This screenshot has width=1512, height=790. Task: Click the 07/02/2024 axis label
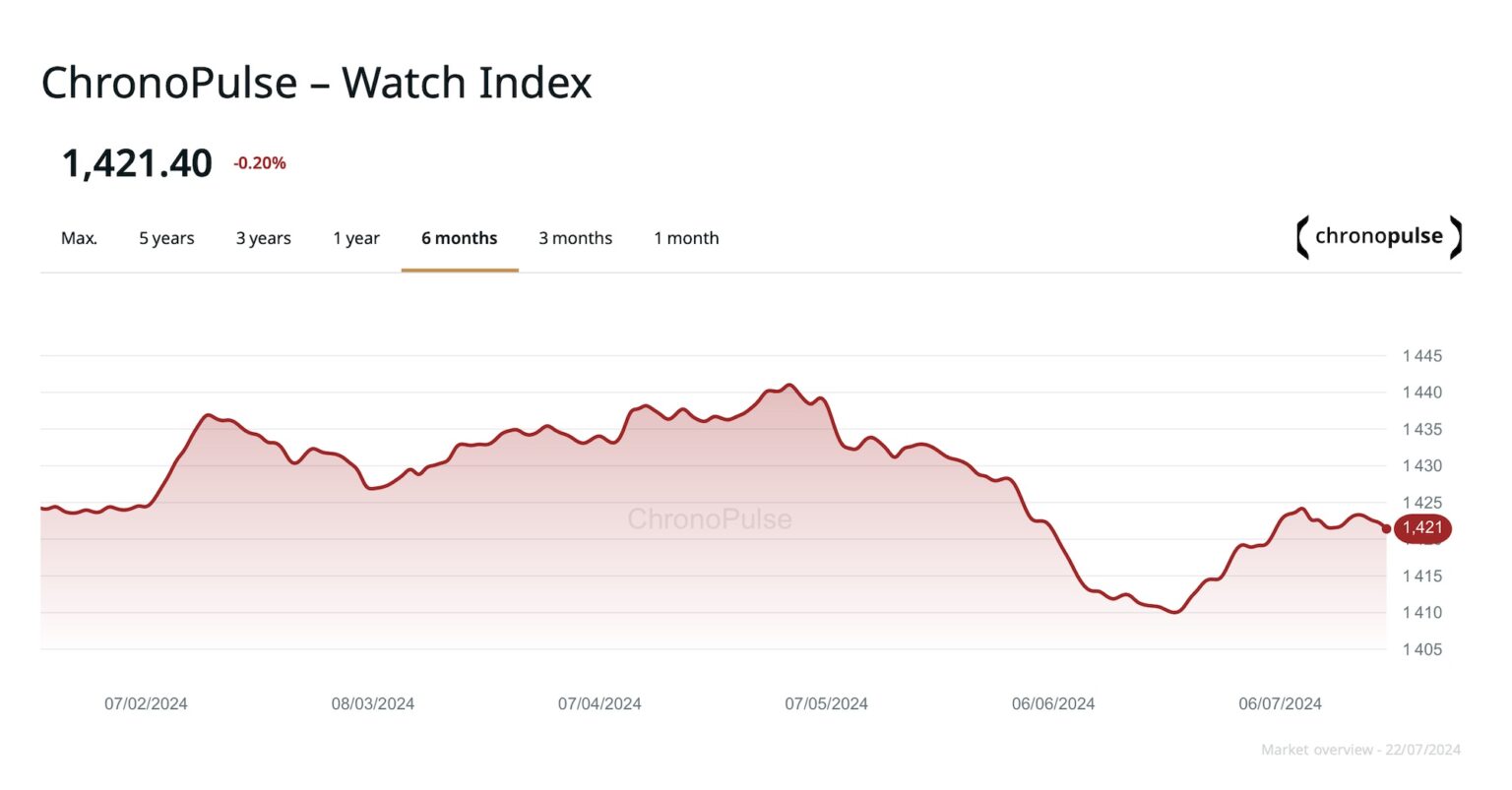146,703
